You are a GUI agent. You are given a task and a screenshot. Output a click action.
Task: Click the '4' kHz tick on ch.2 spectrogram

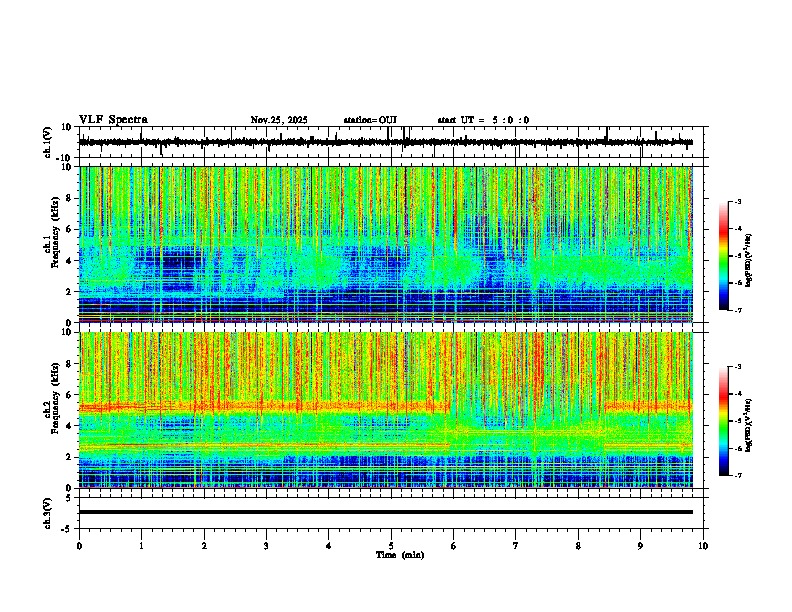click(x=70, y=426)
